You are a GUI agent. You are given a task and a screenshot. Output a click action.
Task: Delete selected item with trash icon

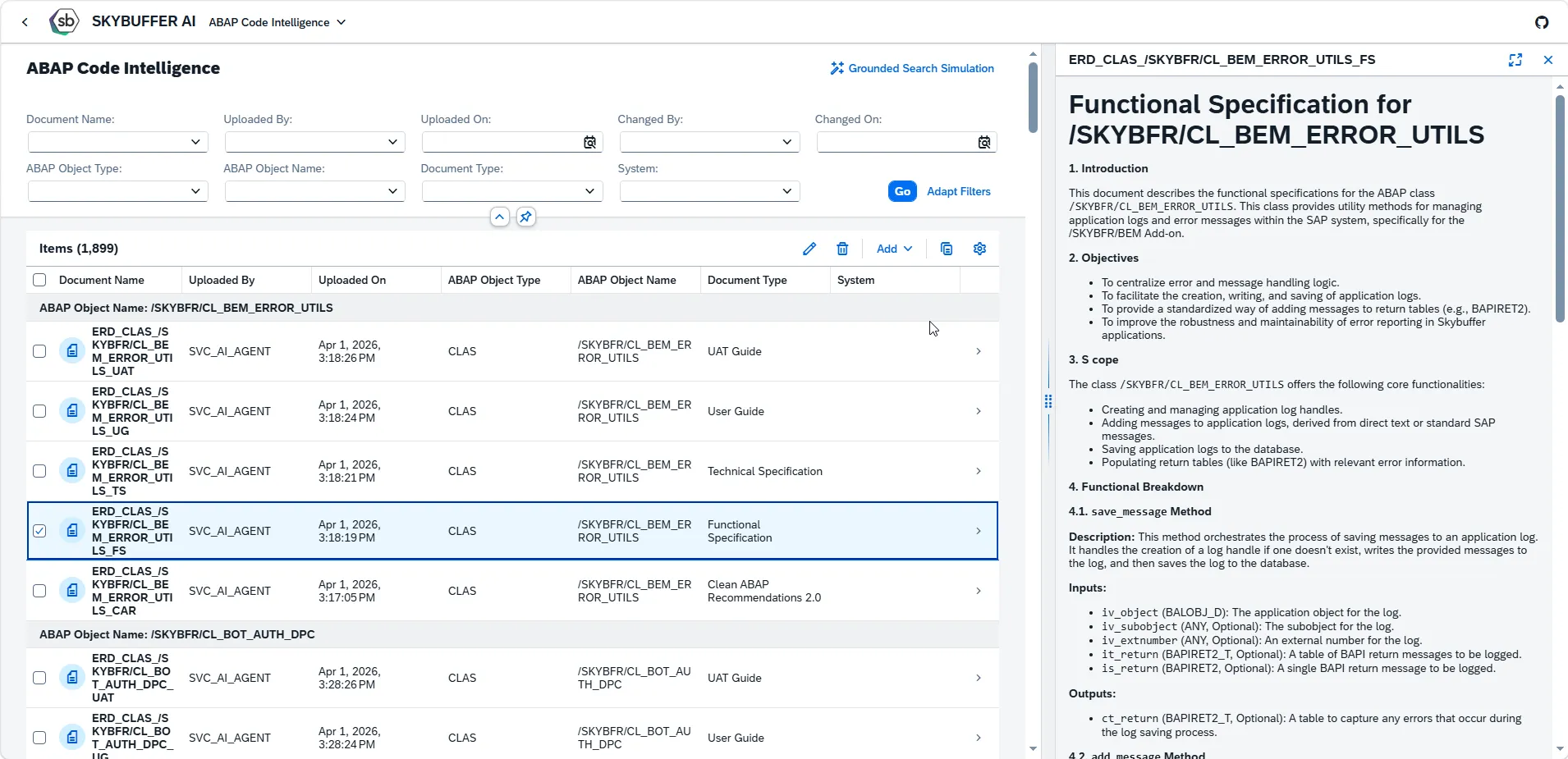coord(842,249)
